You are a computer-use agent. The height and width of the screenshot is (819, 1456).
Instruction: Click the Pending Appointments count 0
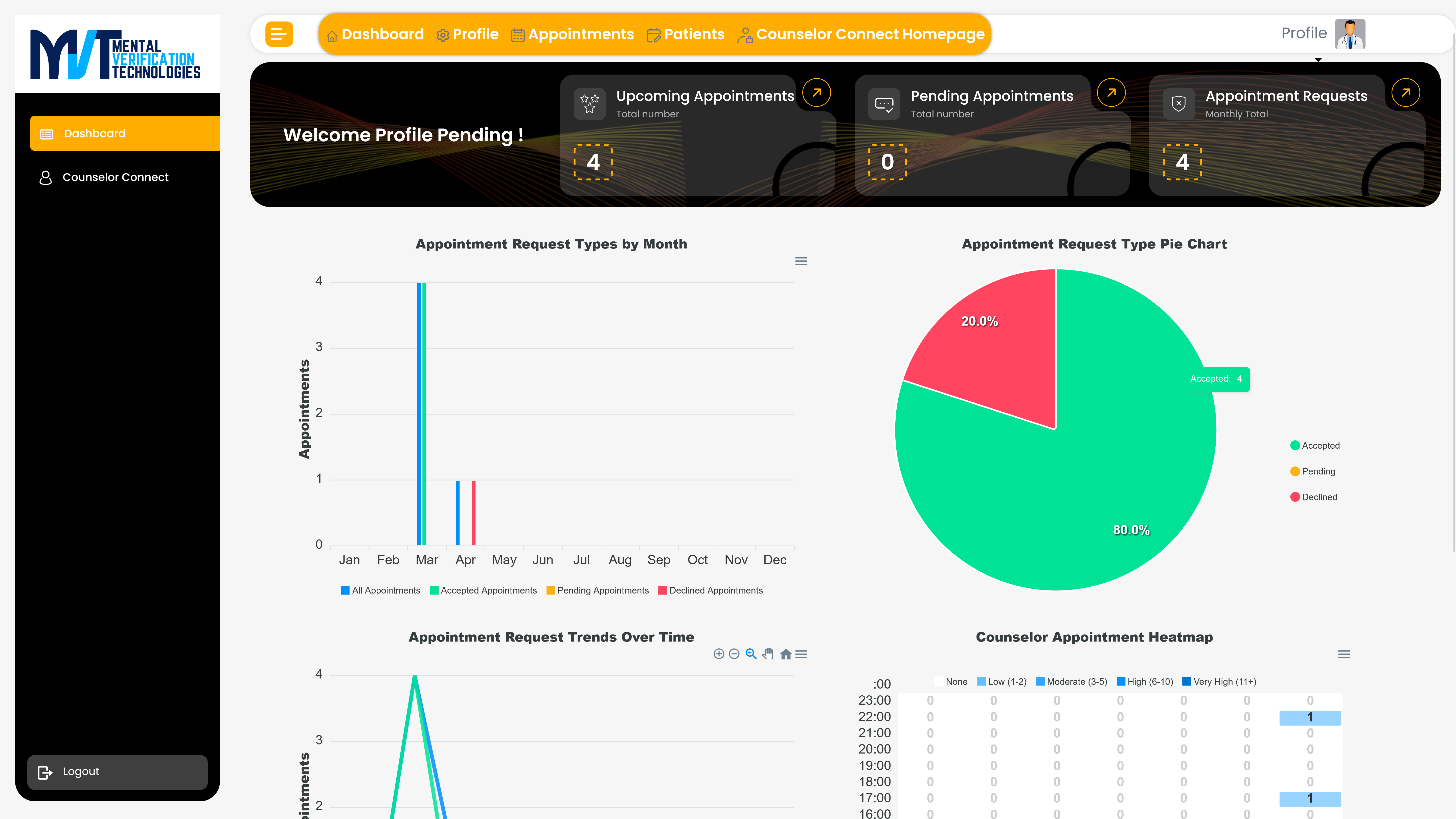coord(888,162)
